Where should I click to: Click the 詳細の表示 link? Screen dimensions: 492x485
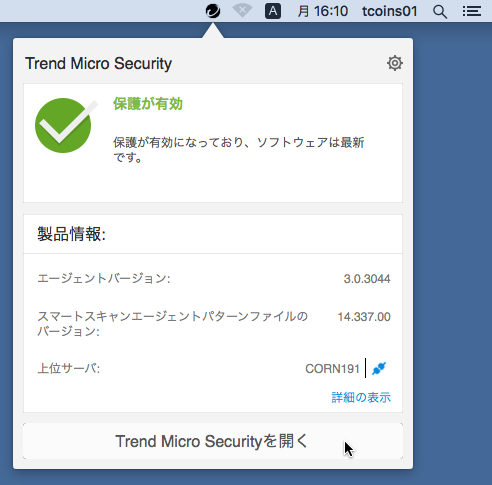coord(361,397)
